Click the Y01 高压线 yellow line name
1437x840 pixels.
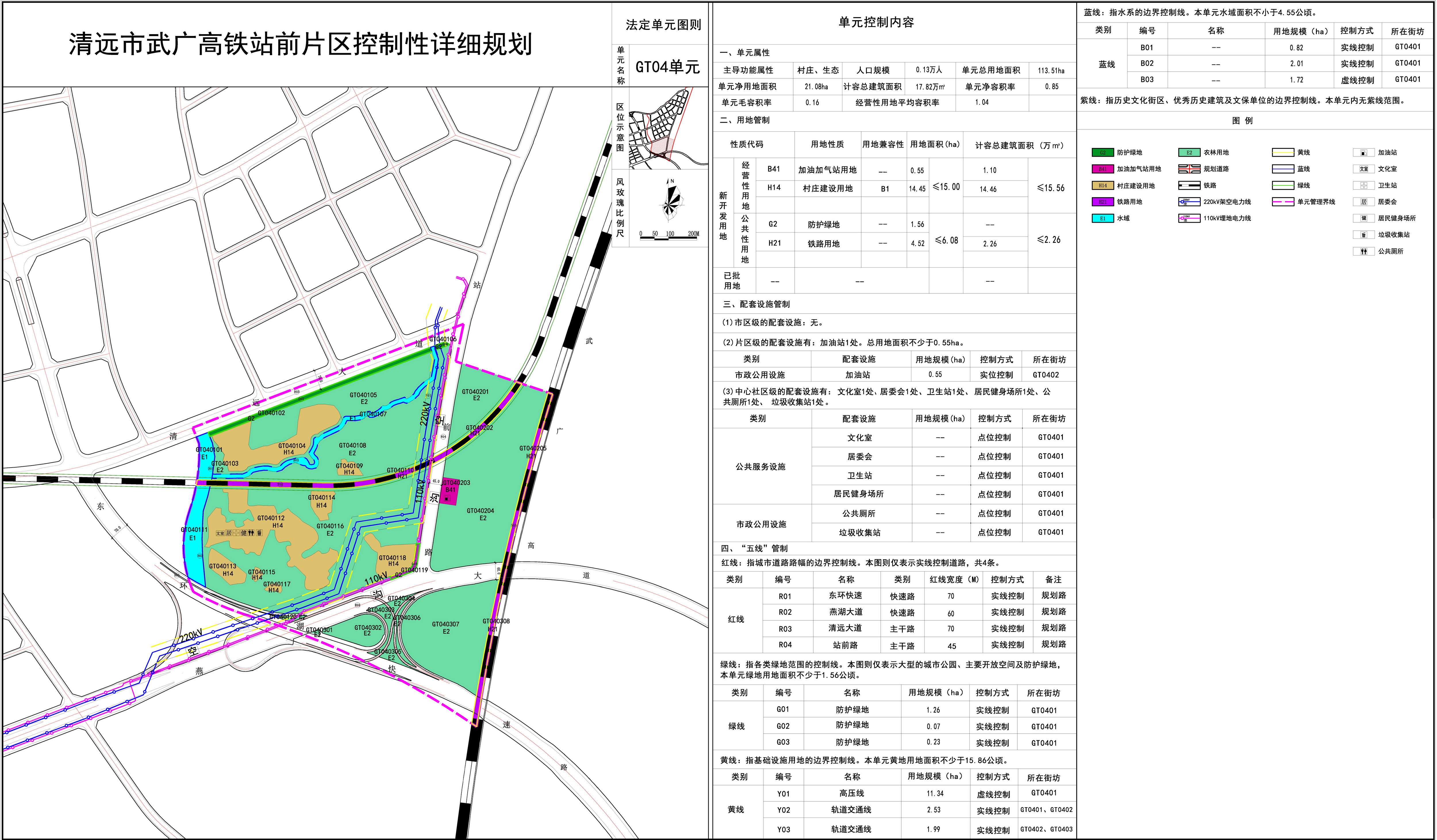851,793
